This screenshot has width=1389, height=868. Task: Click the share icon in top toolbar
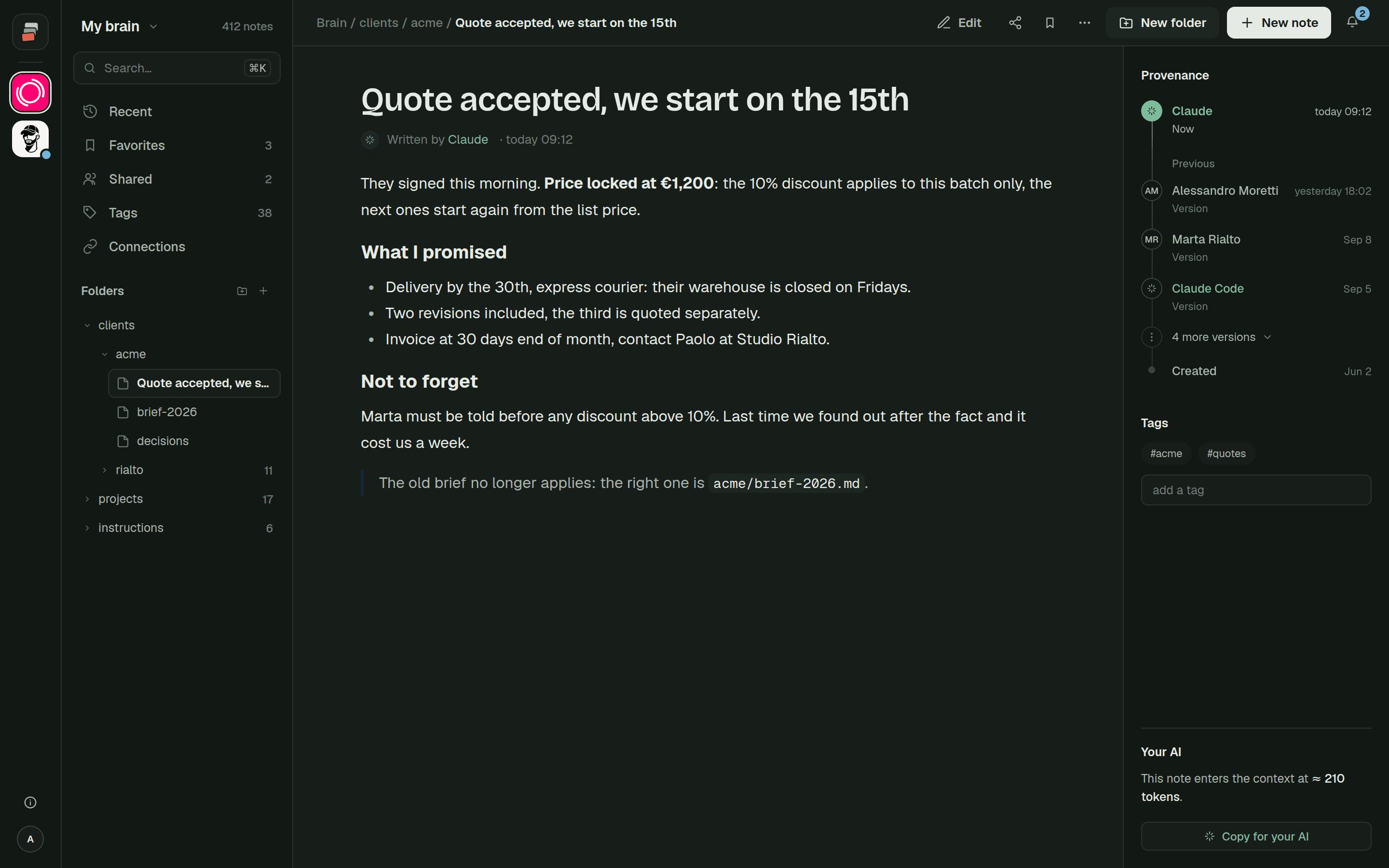(x=1015, y=23)
